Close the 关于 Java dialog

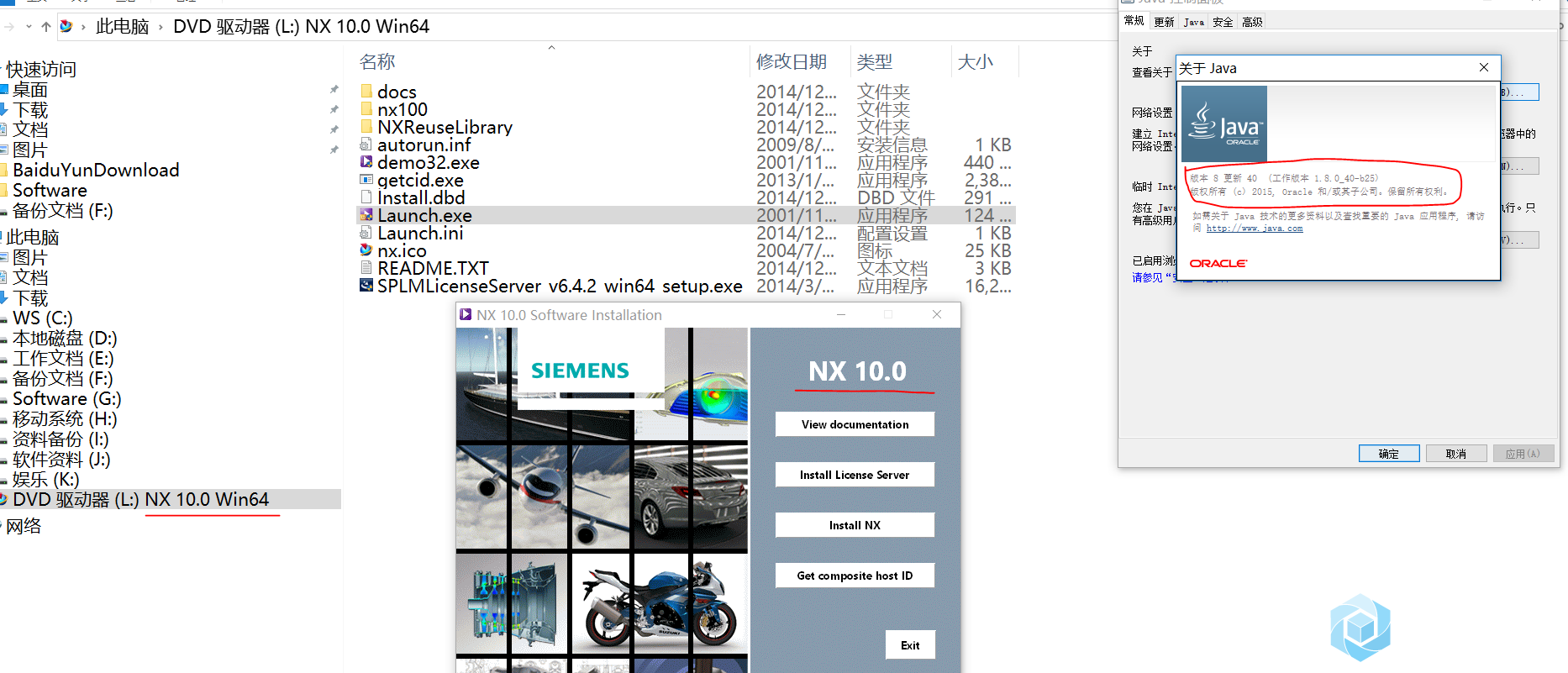pos(1484,67)
